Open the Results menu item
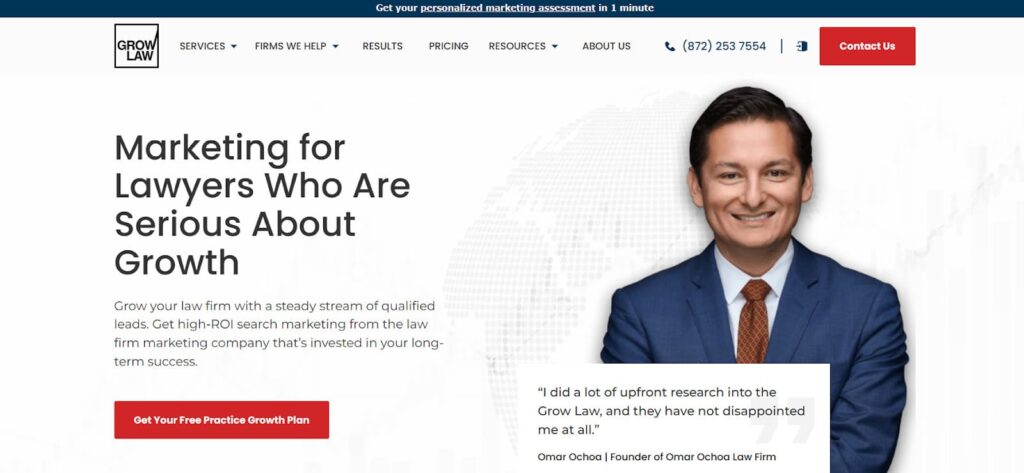Viewport: 1024px width, 473px height. (x=383, y=46)
